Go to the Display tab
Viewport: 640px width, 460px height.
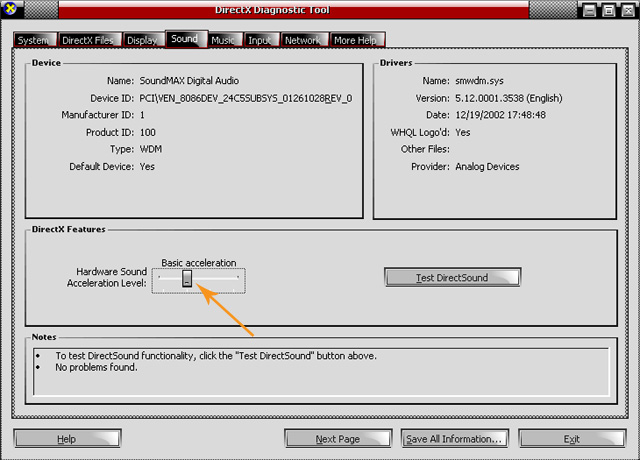coord(142,40)
